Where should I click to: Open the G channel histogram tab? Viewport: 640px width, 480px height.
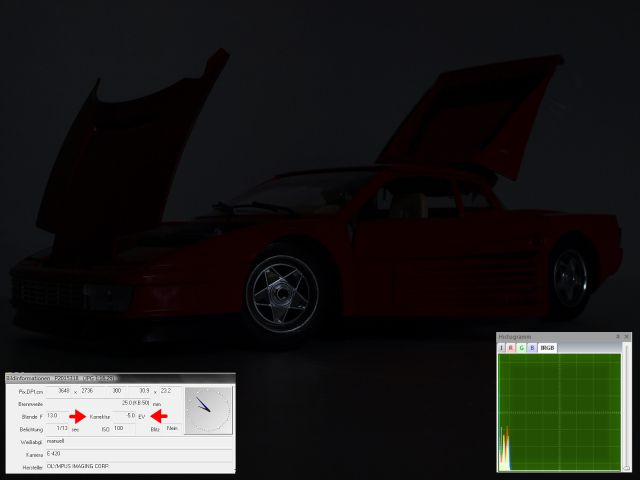point(522,348)
